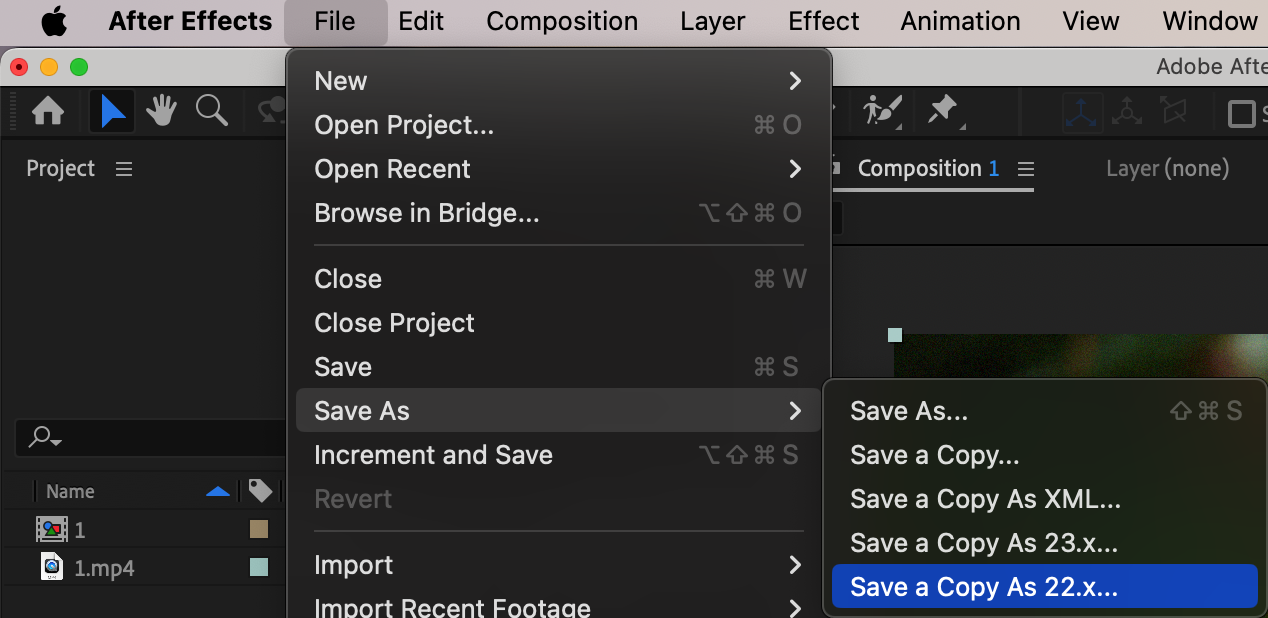
Task: Select the Zoom magnifier tool
Action: click(212, 111)
